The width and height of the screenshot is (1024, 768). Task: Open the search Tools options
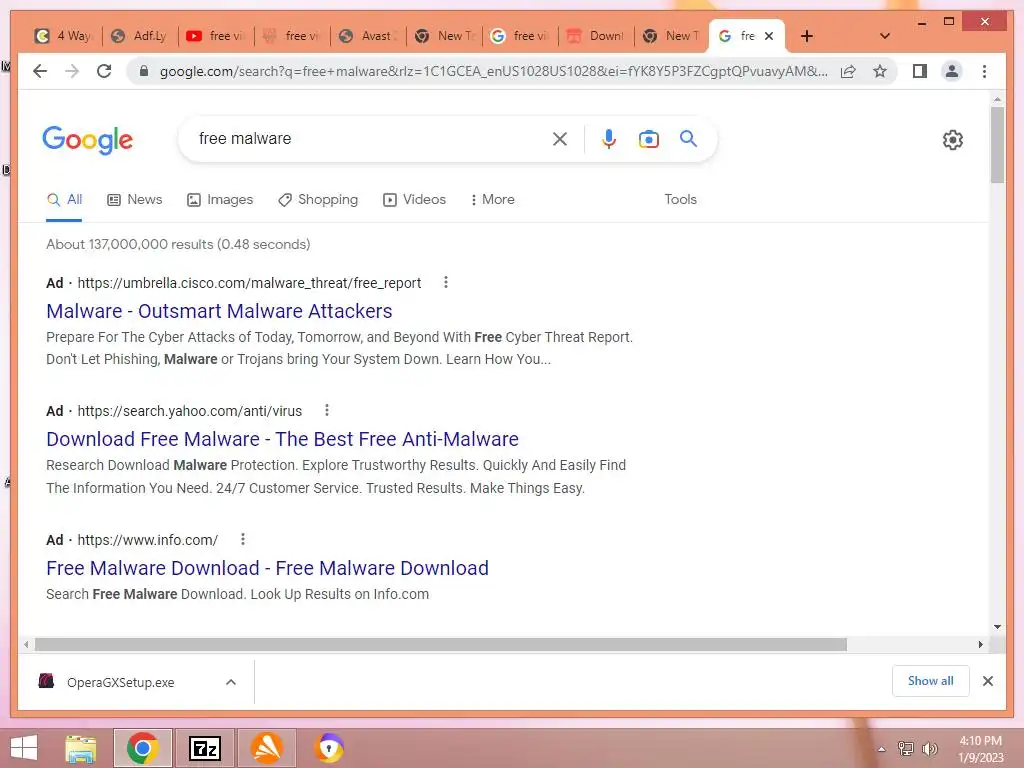(x=680, y=200)
